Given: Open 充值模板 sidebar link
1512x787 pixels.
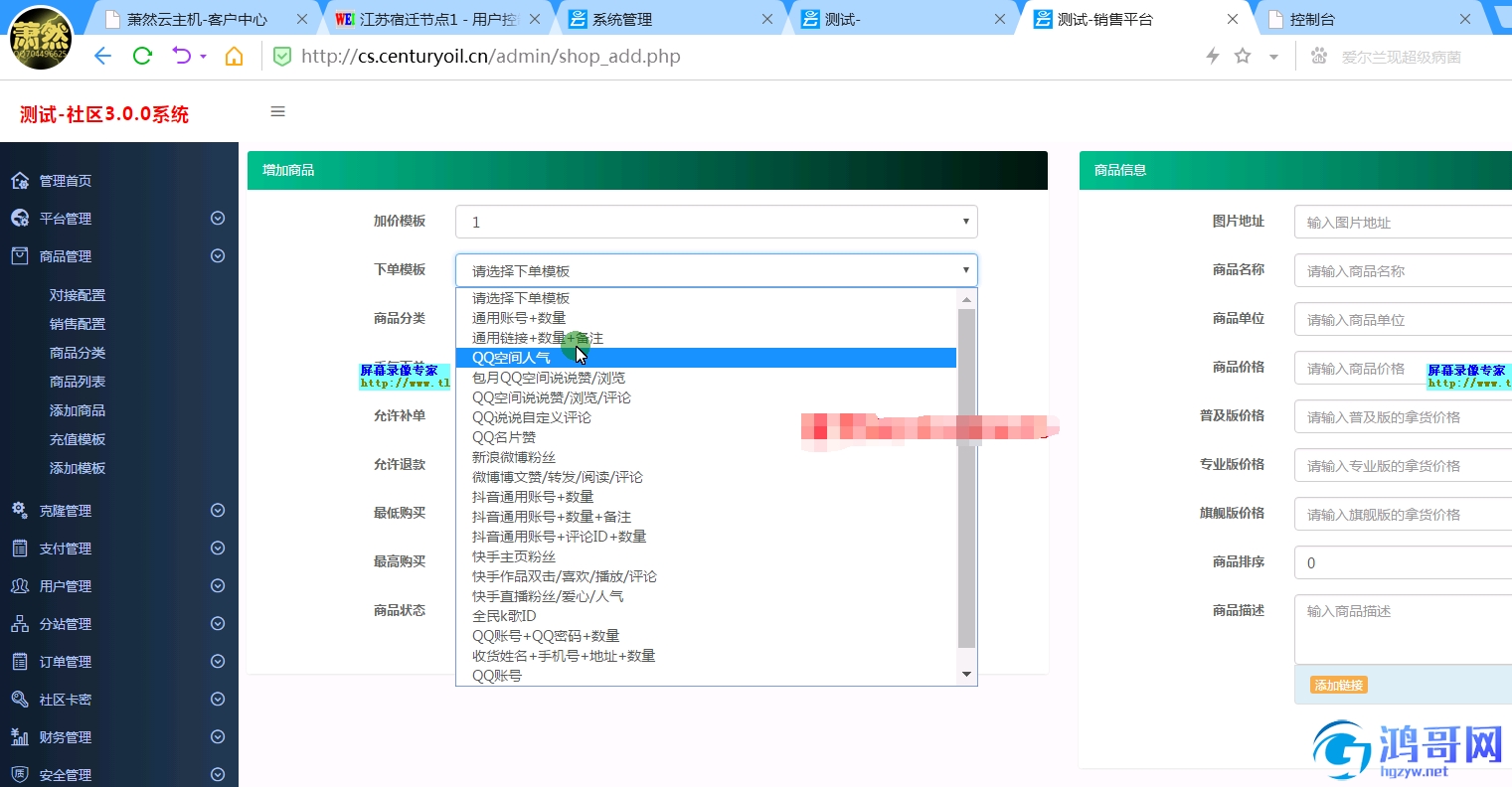Looking at the screenshot, I should coord(78,439).
